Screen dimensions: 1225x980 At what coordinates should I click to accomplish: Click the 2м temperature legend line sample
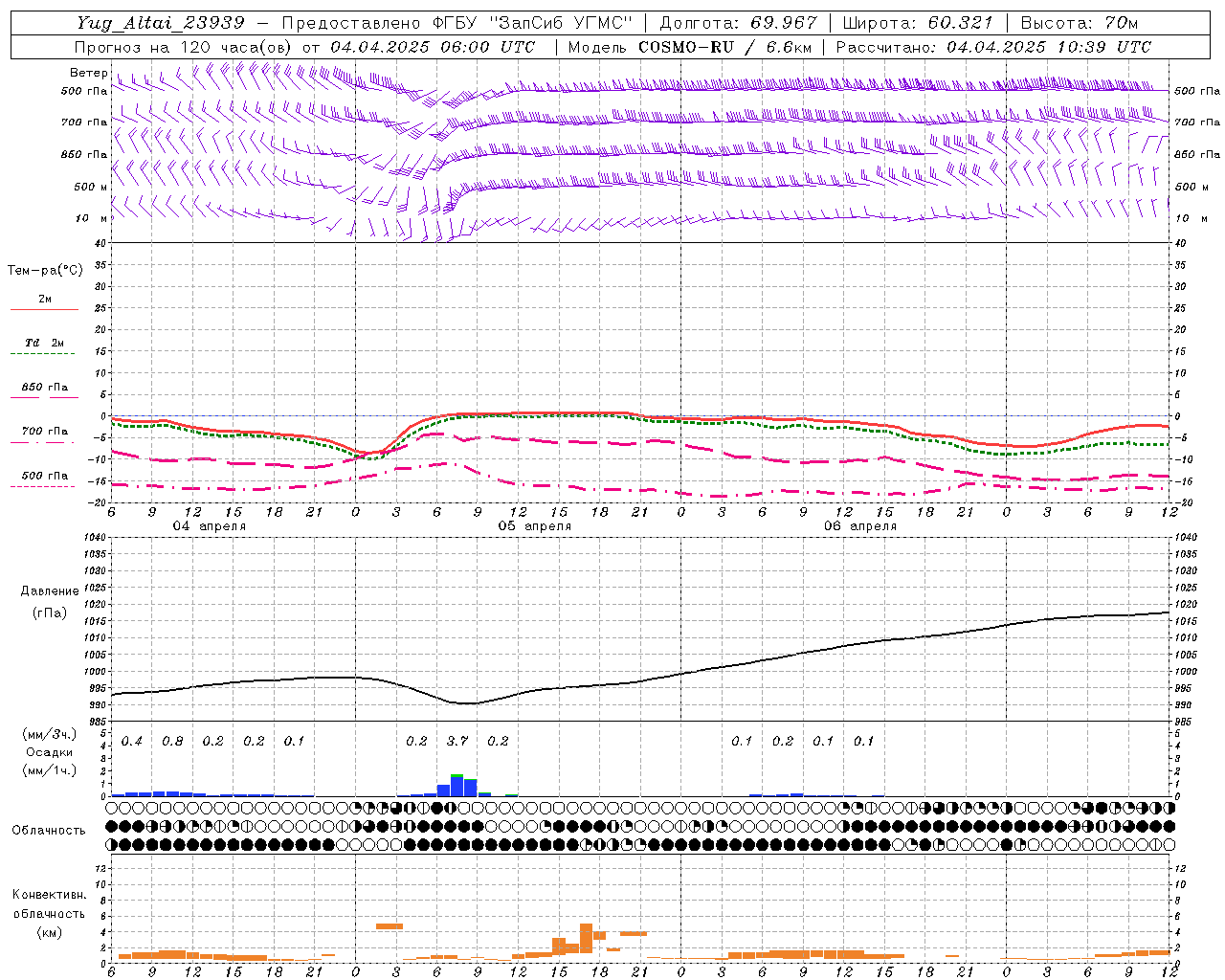click(x=44, y=310)
